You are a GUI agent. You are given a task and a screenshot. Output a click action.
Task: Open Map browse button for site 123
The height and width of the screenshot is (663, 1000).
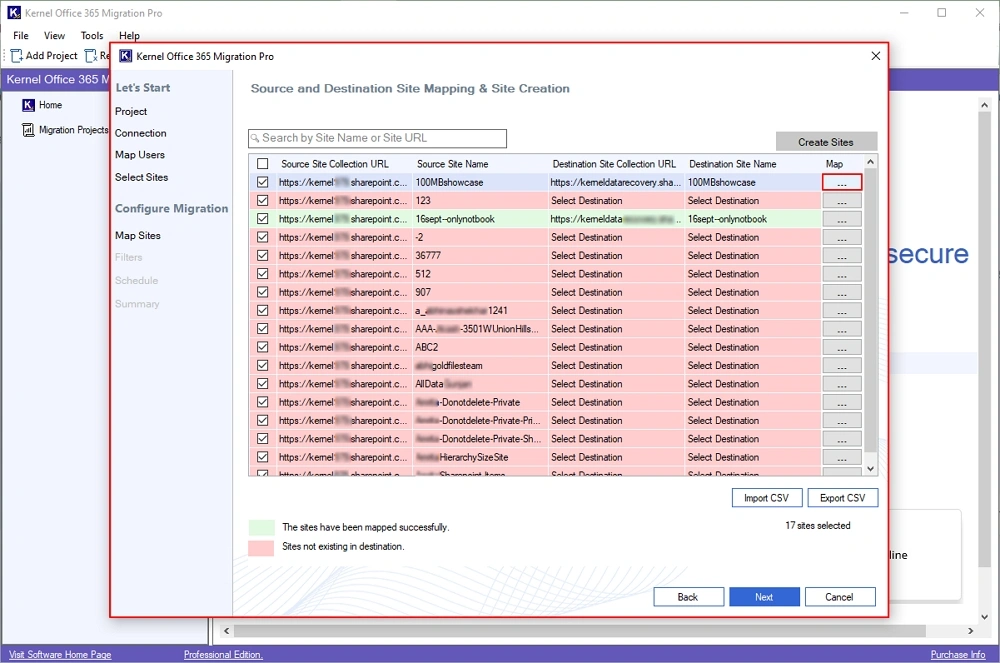coord(842,201)
